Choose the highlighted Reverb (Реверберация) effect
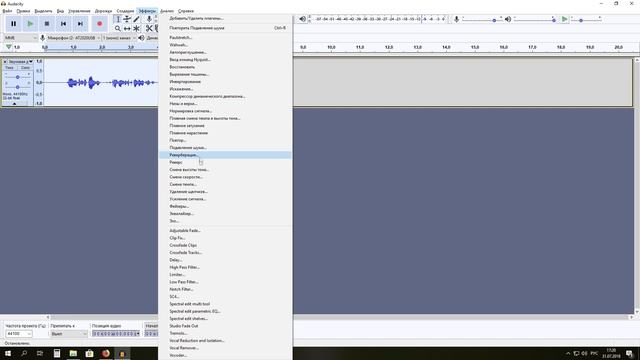Screen dimensions: 640x360 coord(225,155)
